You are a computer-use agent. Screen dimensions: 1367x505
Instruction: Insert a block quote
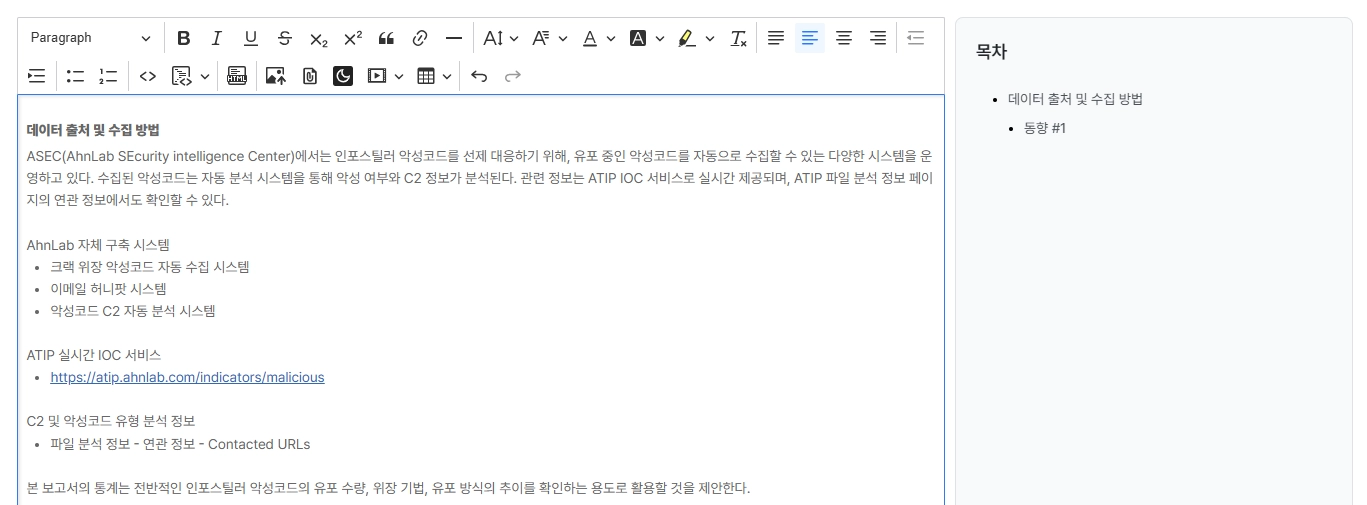386,38
